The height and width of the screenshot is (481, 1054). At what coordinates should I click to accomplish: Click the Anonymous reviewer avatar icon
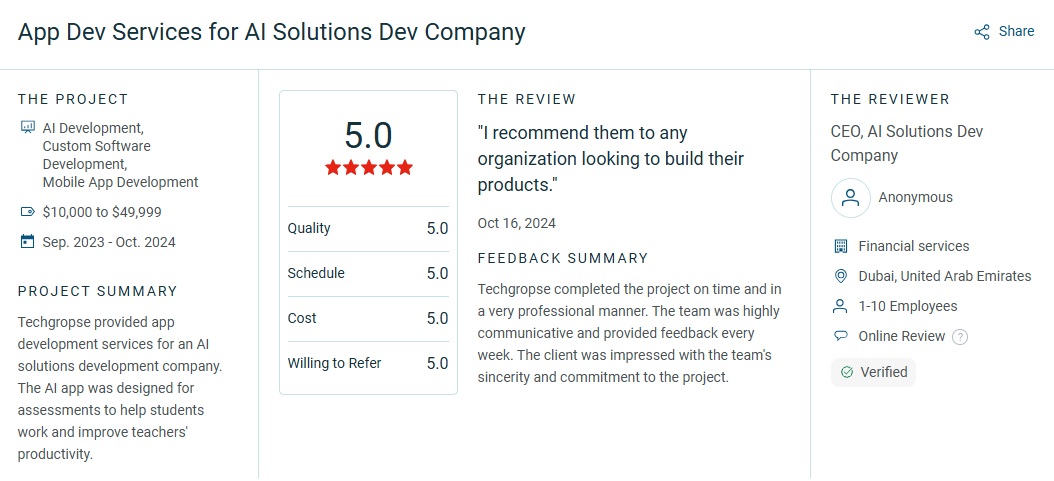pos(850,198)
